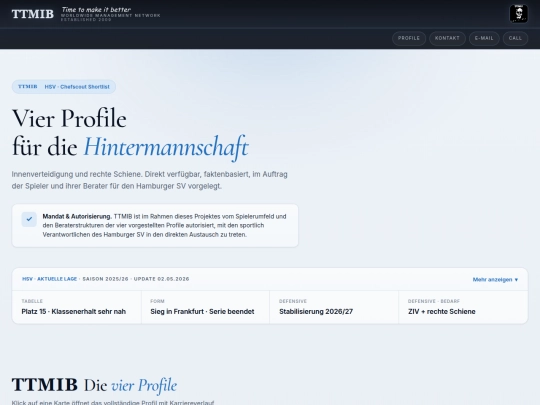This screenshot has width=540, height=405.
Task: Select the E-MAIL nav button
Action: pos(484,38)
